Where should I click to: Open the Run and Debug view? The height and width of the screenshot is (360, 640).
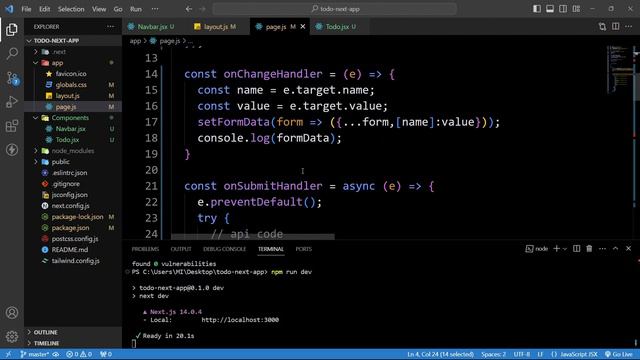click(12, 102)
